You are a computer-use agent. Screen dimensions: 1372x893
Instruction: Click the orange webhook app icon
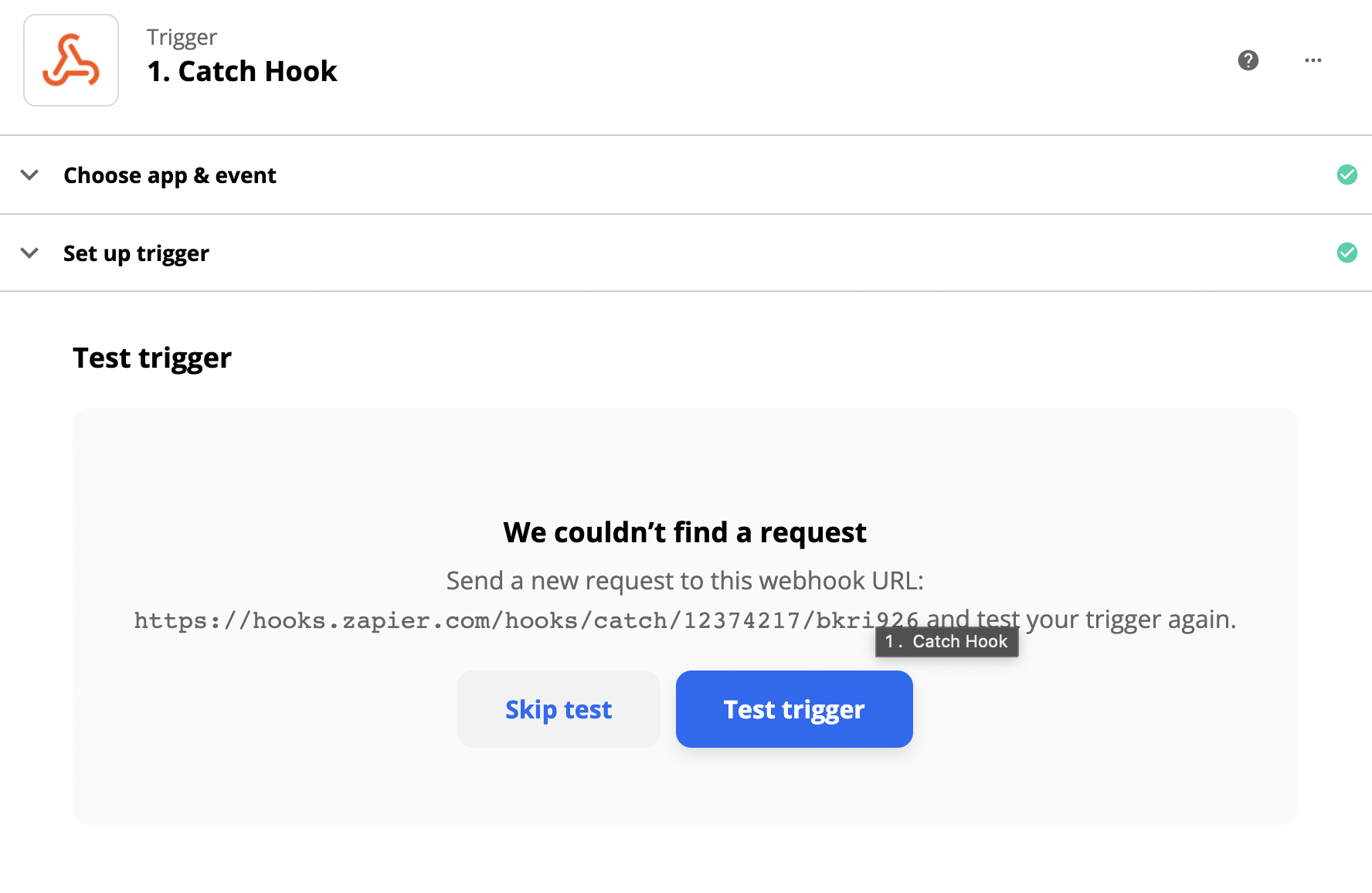71,60
